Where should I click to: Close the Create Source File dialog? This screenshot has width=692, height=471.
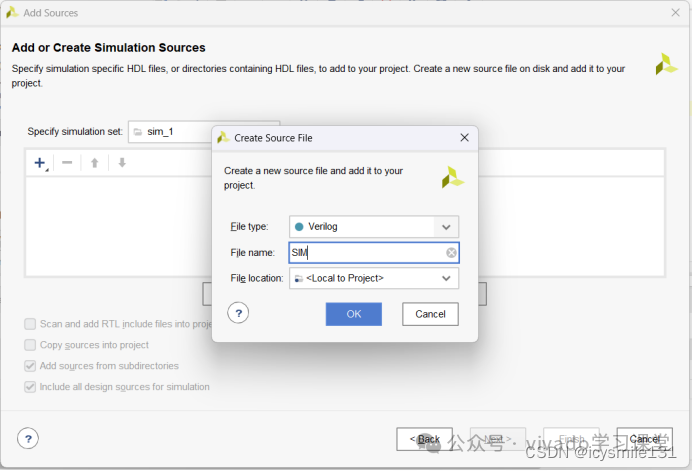point(464,138)
